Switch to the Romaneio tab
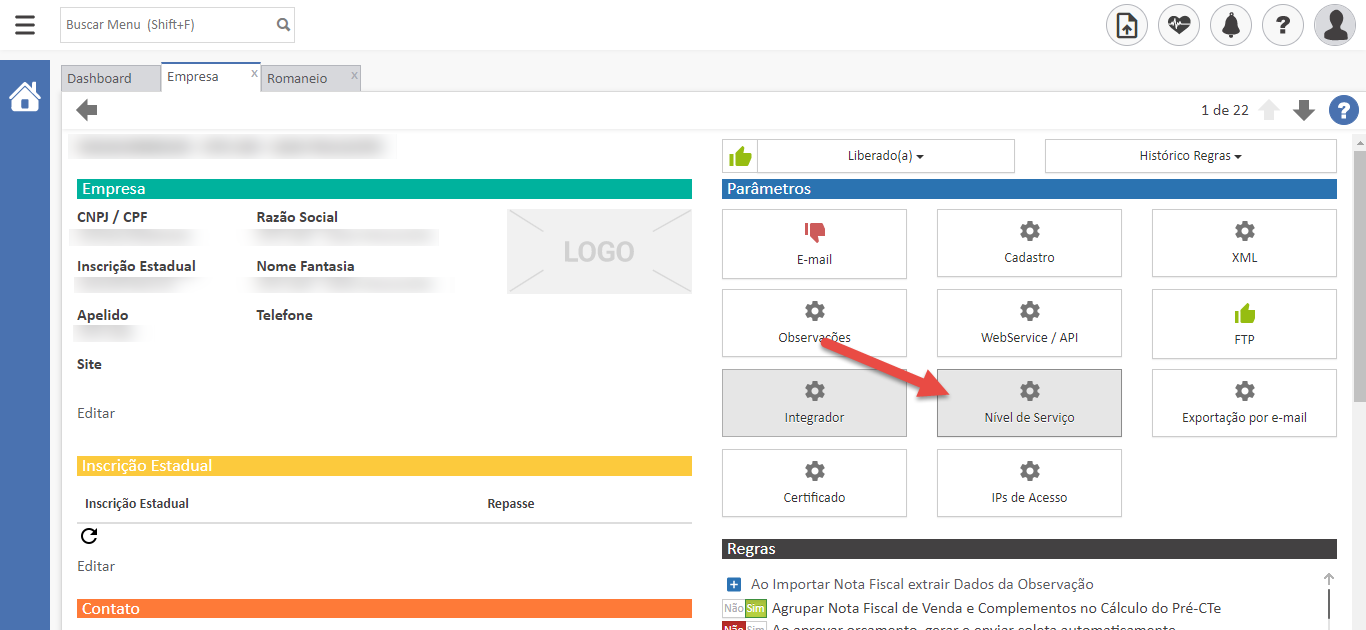 click(297, 78)
